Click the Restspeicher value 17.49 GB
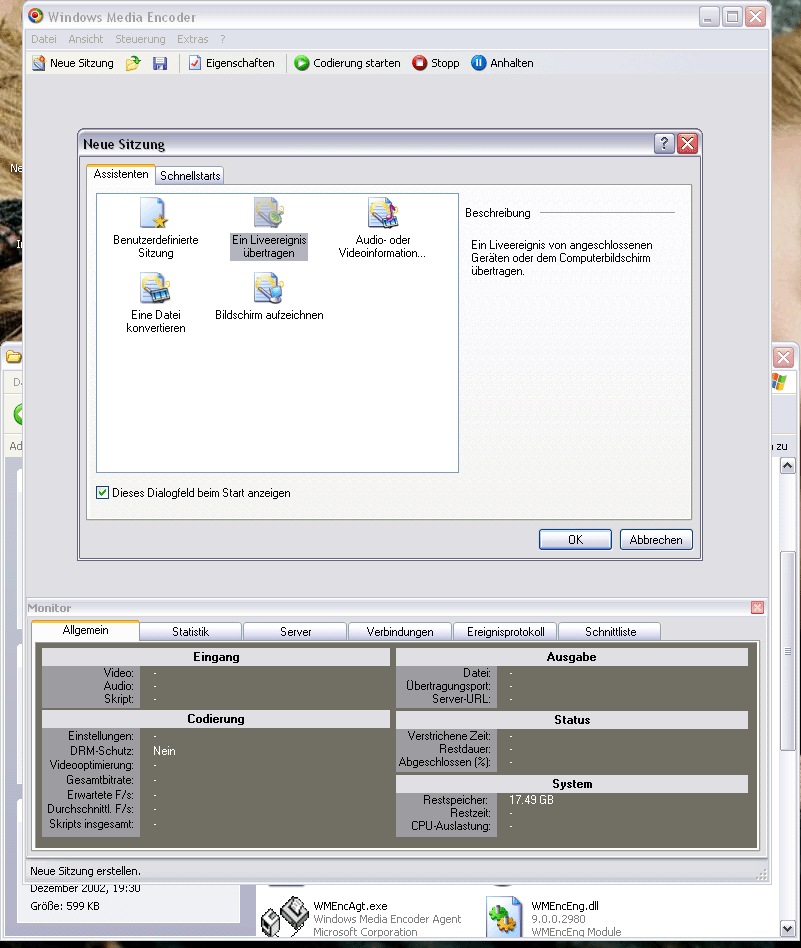Viewport: 801px width, 948px height. click(531, 800)
